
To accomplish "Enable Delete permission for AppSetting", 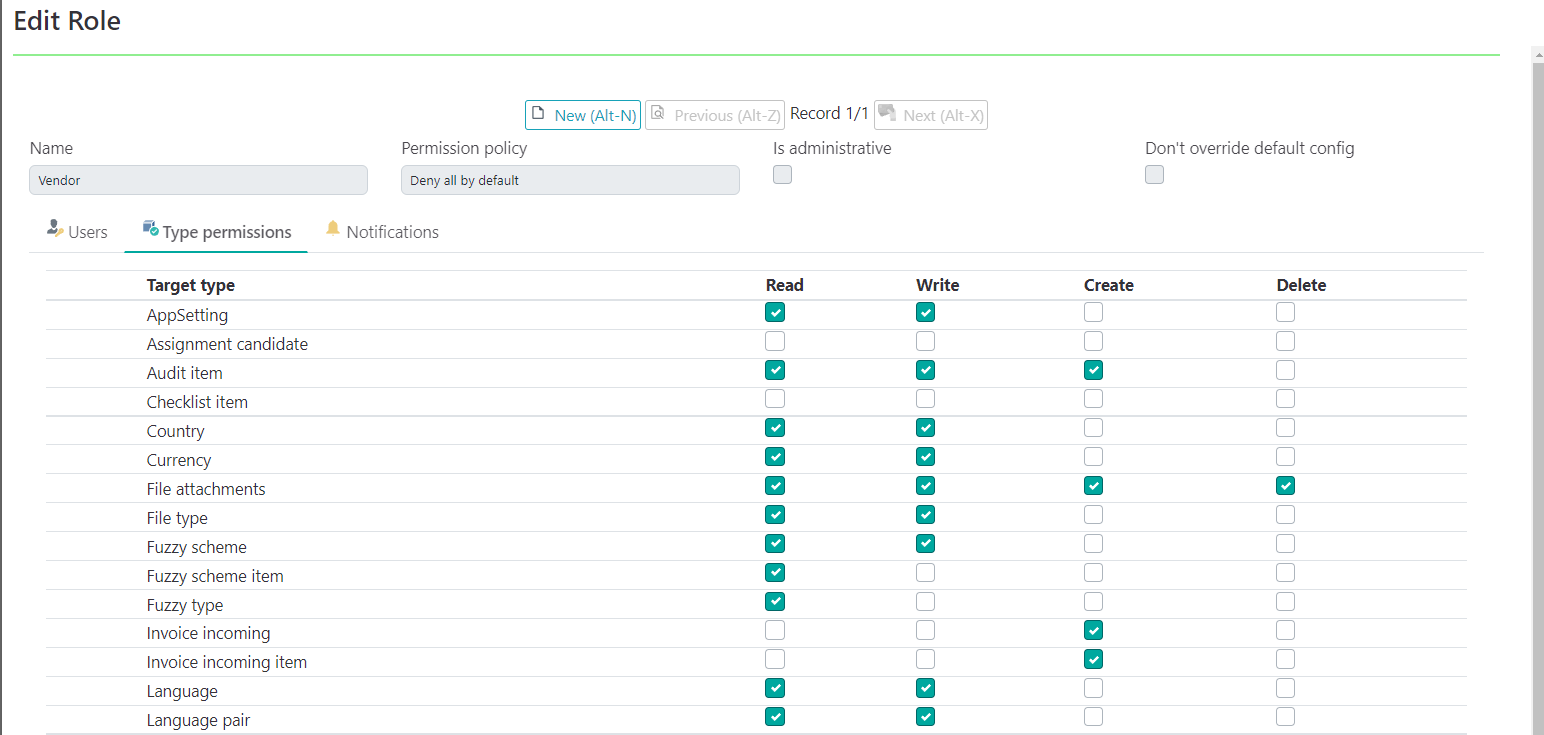I will pyautogui.click(x=1286, y=312).
